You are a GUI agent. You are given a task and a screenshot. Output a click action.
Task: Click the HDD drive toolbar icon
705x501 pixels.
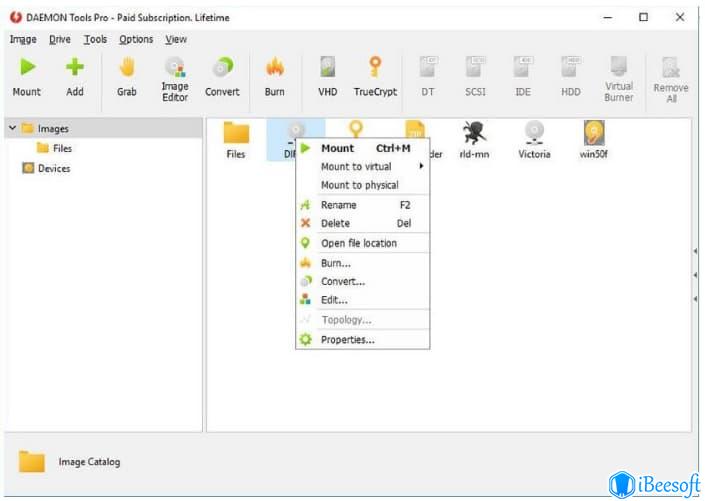571,76
